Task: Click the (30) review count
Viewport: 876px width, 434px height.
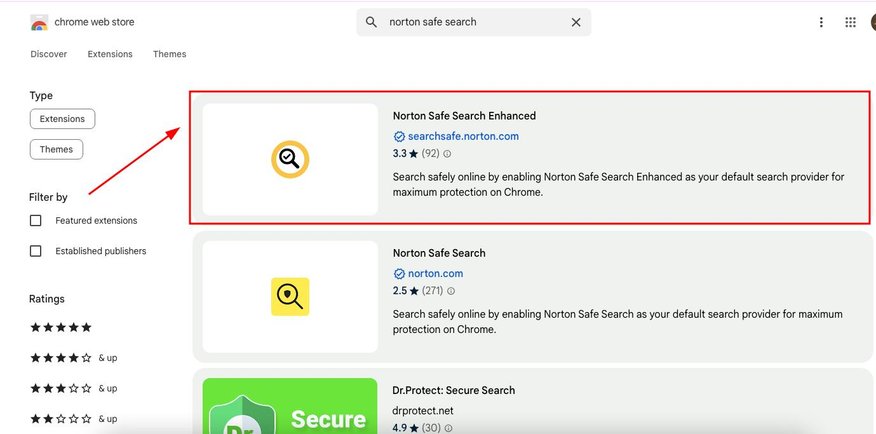Action: click(431, 428)
